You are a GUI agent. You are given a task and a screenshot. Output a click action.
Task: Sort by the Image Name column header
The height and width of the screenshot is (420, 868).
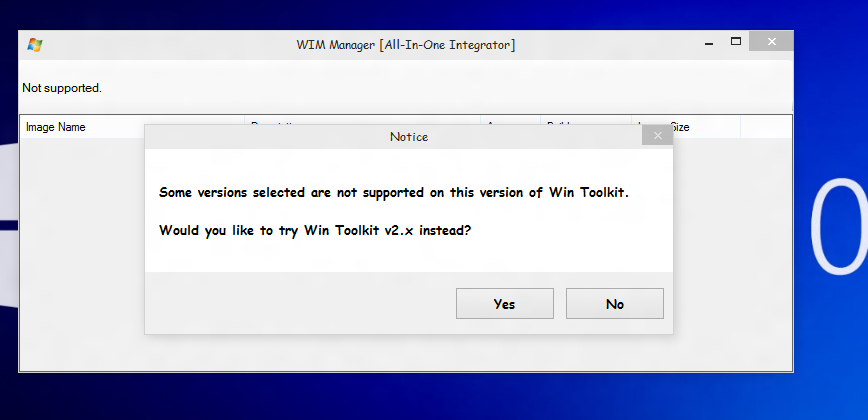pyautogui.click(x=56, y=127)
